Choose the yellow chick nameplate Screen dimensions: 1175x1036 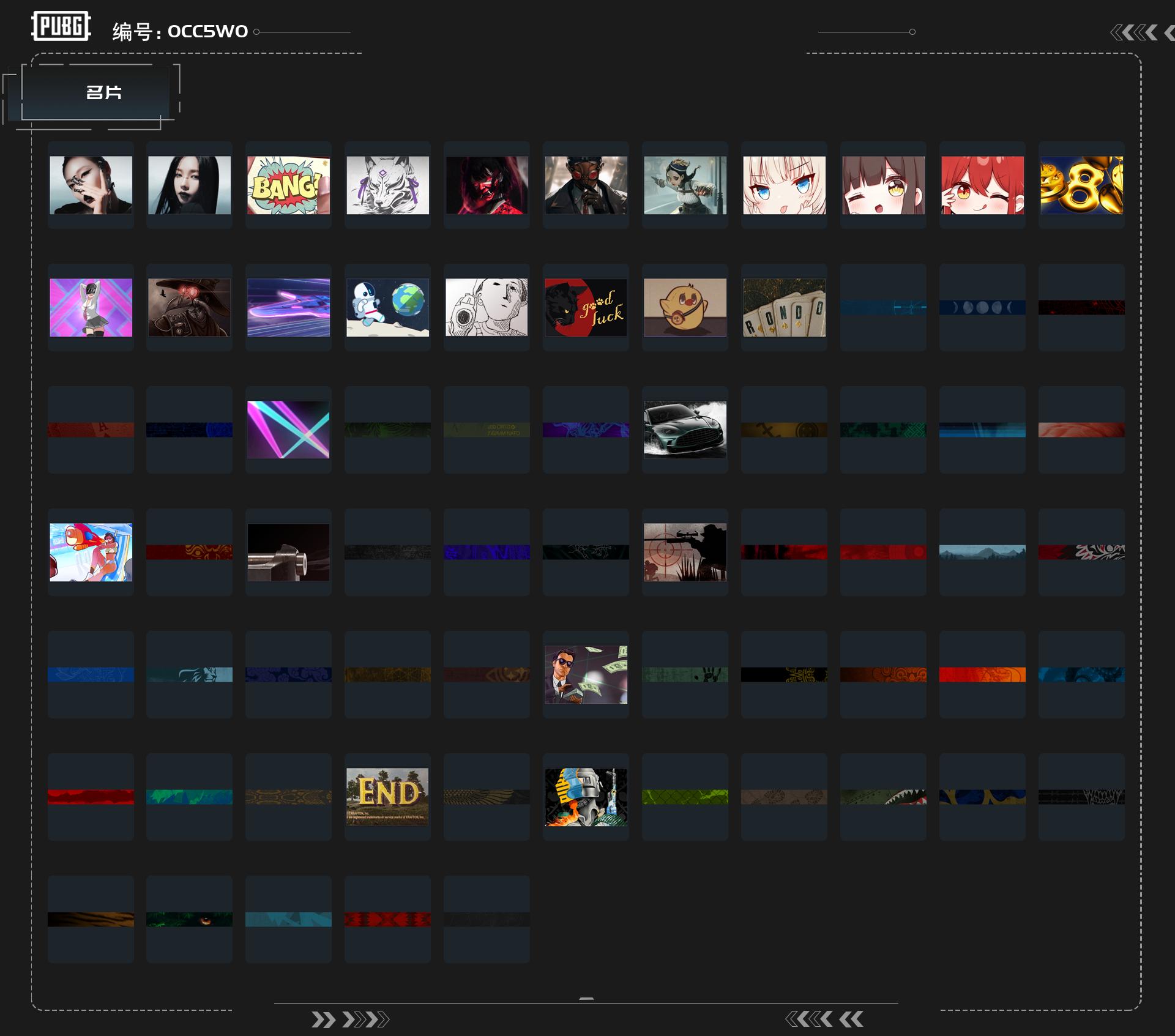point(685,307)
